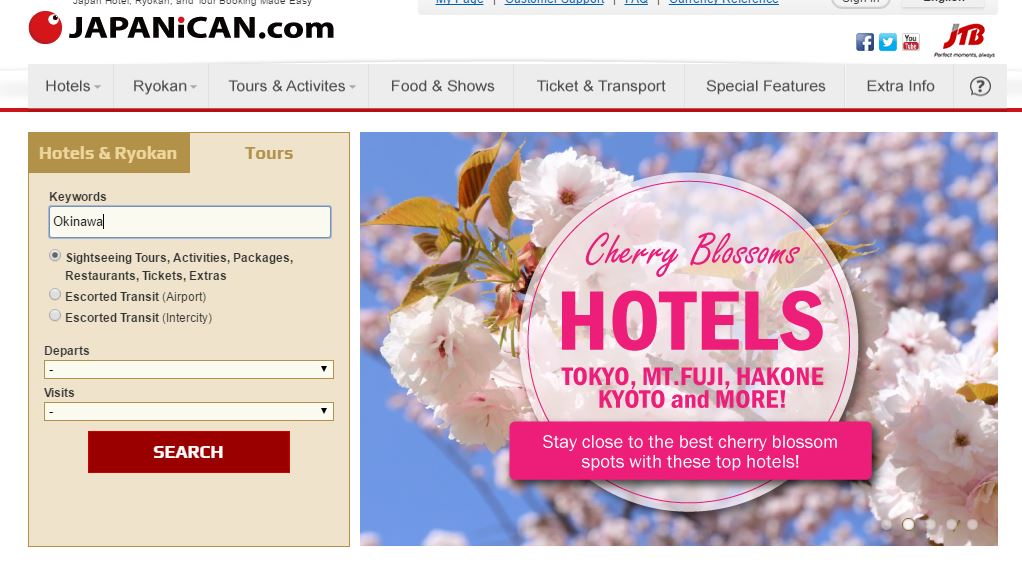Open the Facebook icon link
The image size is (1022, 567).
click(x=864, y=42)
